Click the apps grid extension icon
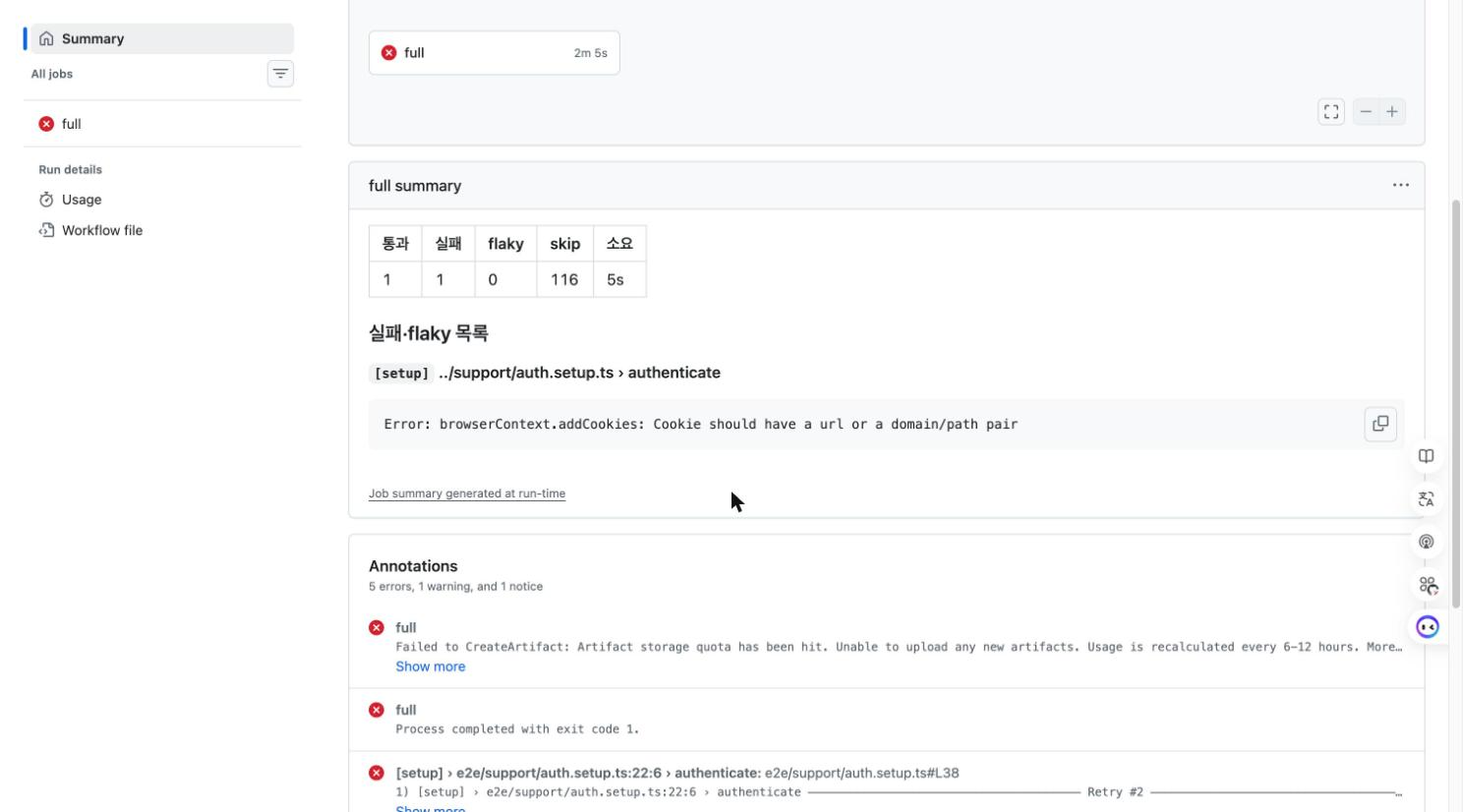 (x=1428, y=586)
